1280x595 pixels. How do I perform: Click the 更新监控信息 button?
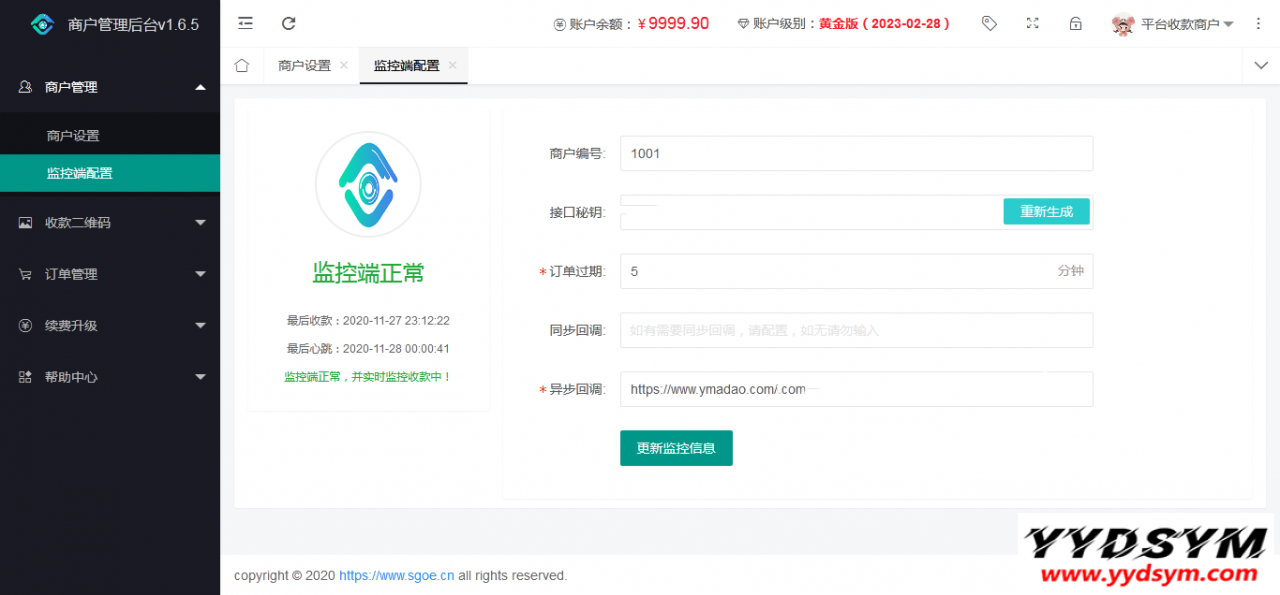coord(676,448)
